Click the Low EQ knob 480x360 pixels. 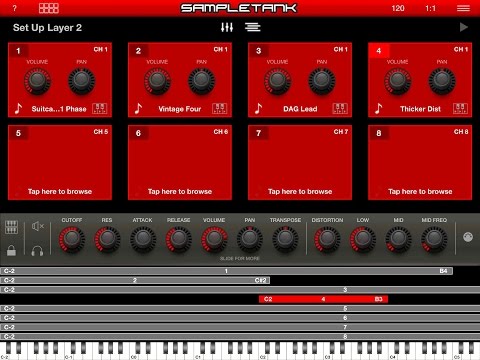[x=363, y=239]
